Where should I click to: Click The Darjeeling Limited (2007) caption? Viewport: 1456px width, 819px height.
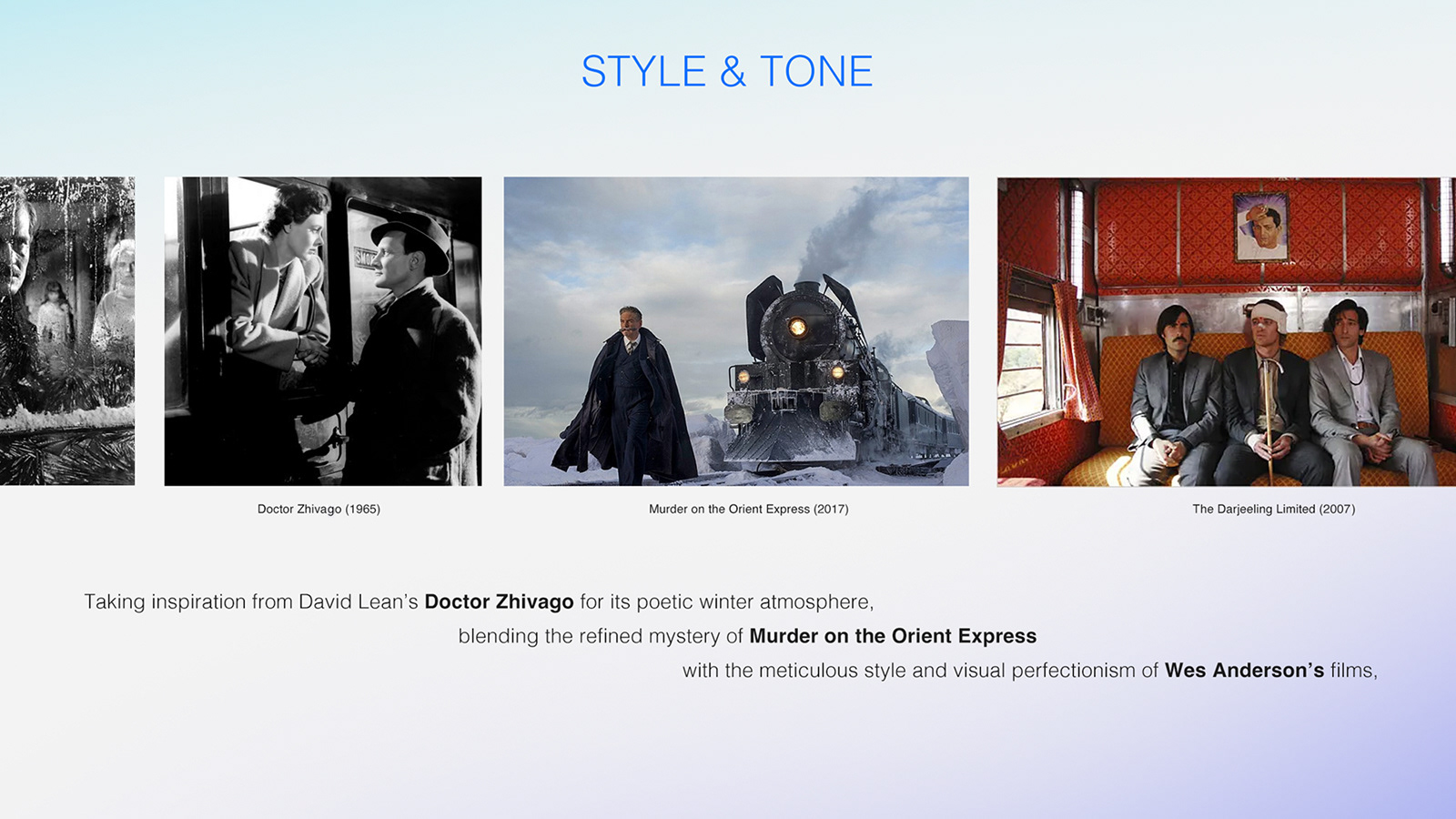pos(1274,509)
